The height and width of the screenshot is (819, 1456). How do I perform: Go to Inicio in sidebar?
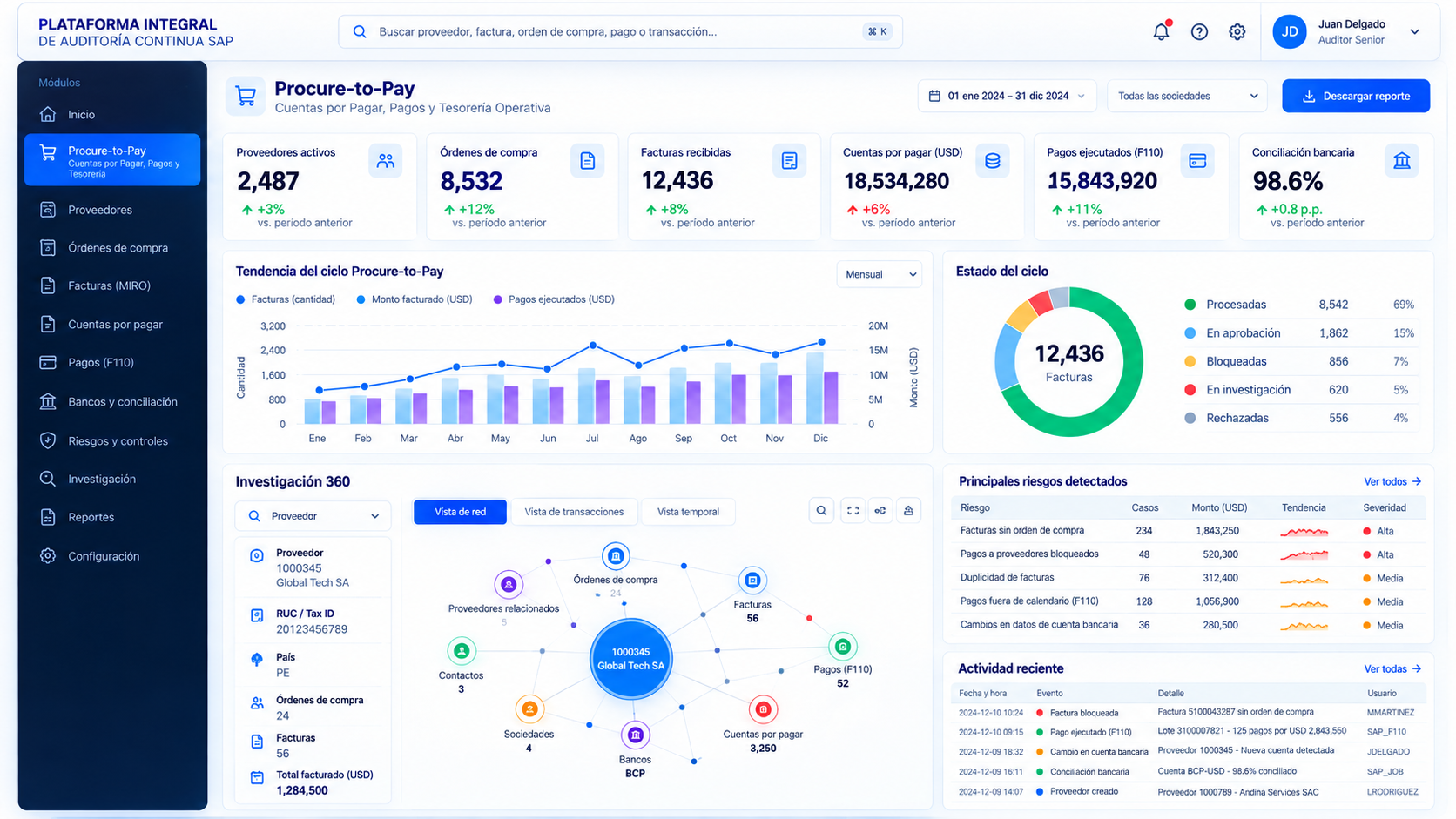pos(112,115)
